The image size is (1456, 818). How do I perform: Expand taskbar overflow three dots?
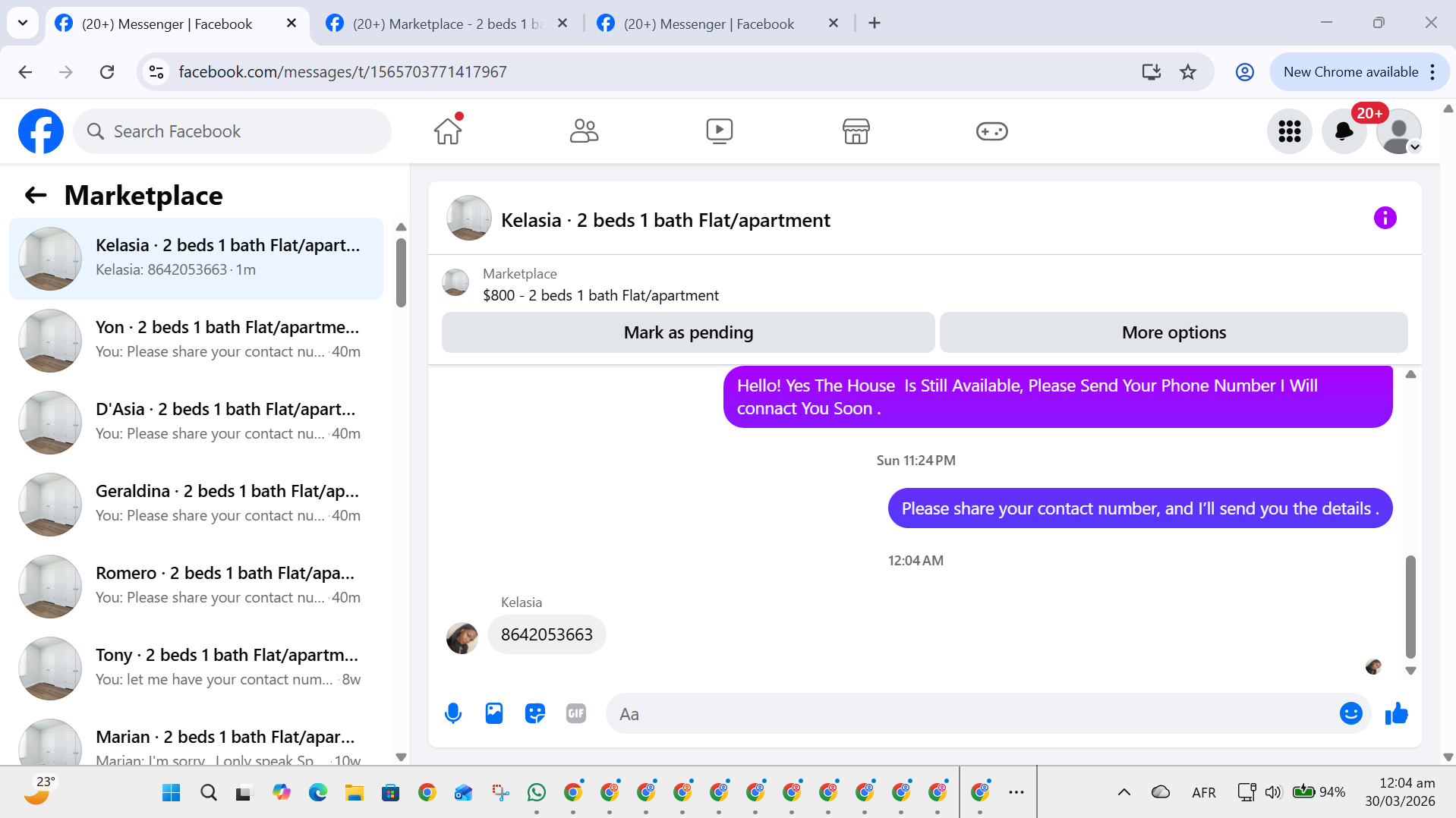[x=1016, y=792]
